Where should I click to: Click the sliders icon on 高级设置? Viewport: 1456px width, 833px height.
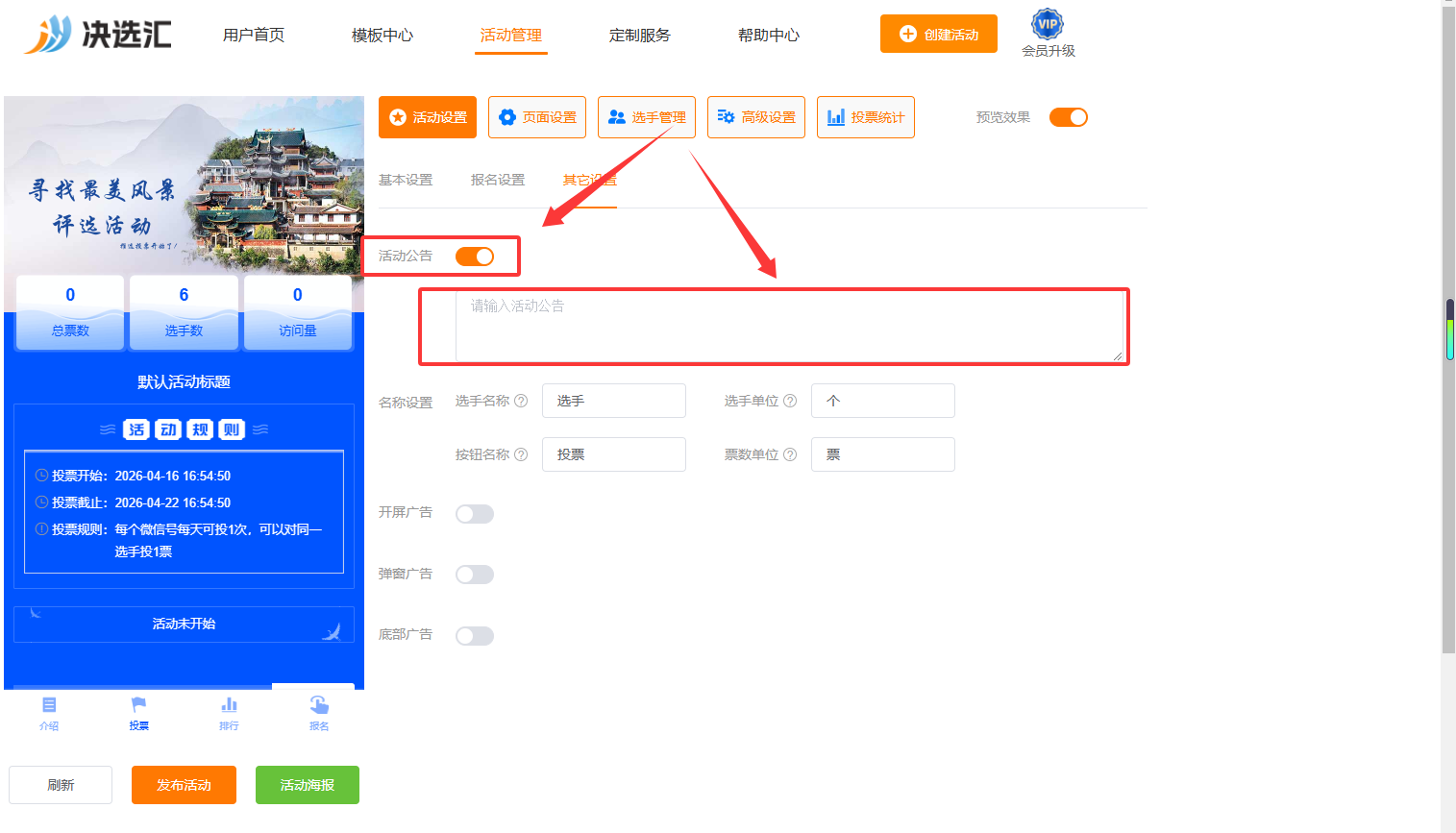(x=727, y=117)
